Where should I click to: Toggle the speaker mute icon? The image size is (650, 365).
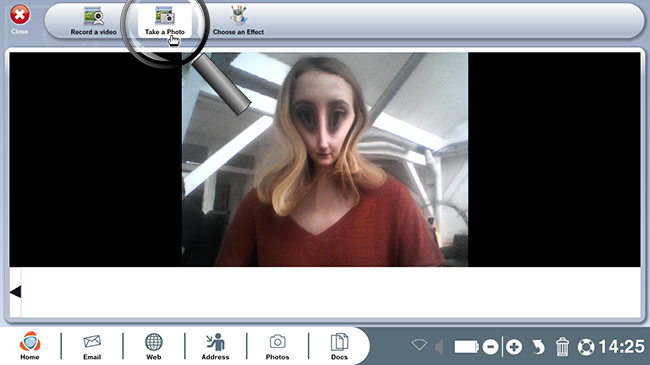click(439, 347)
